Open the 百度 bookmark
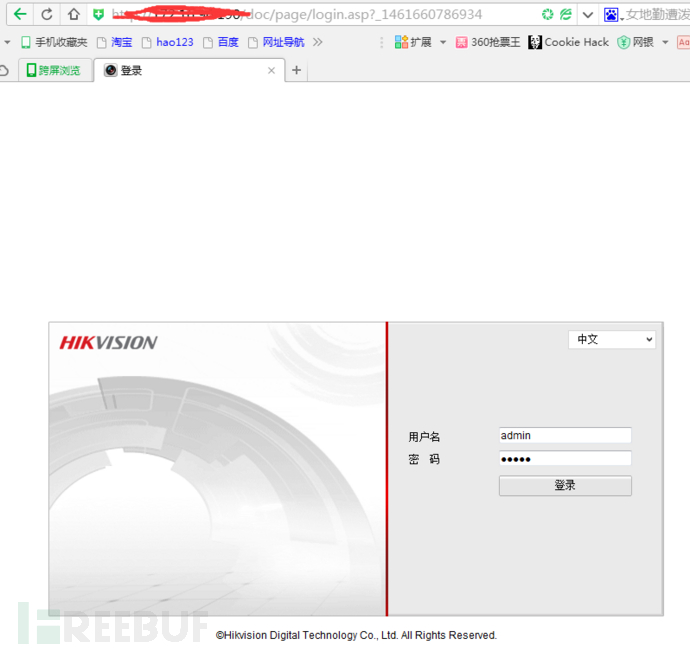 [x=221, y=42]
